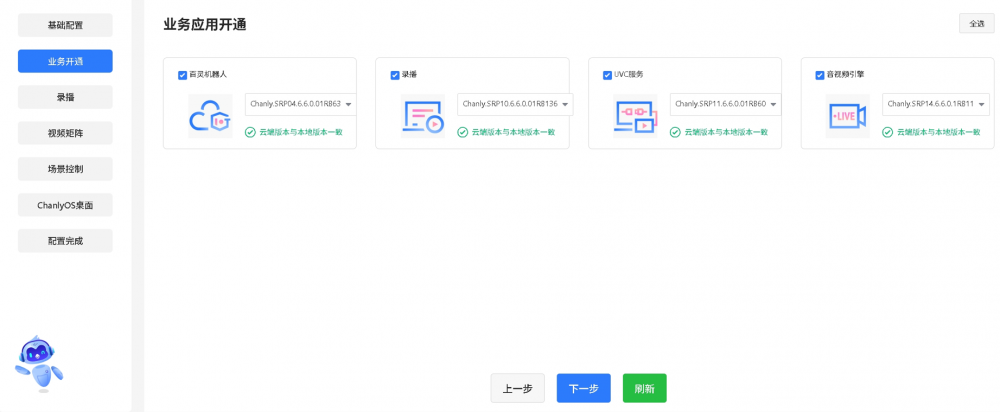
Task: Click the 音视频引擎 LIVE camera icon
Action: click(x=847, y=117)
